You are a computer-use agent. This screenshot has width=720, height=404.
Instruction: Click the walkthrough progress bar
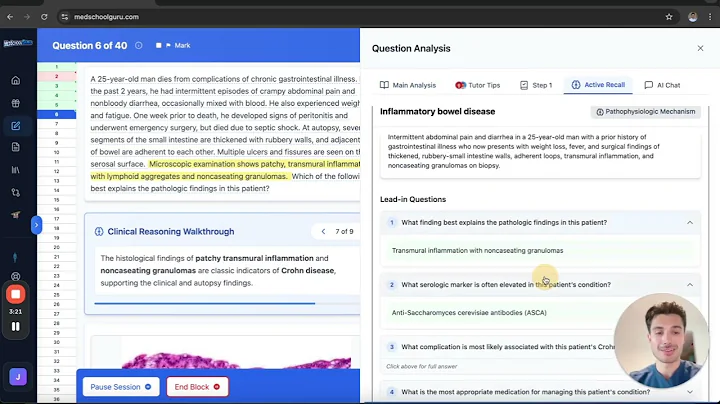[227, 303]
